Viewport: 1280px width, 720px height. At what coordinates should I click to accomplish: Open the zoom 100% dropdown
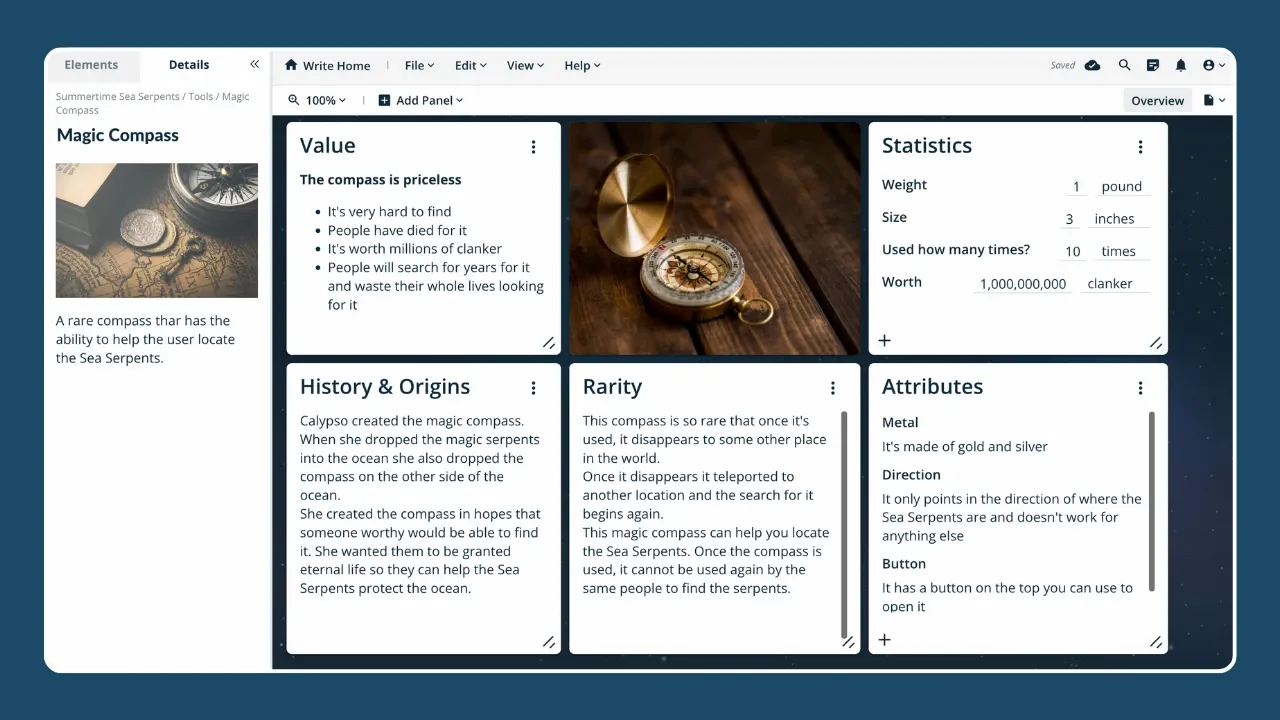click(317, 100)
